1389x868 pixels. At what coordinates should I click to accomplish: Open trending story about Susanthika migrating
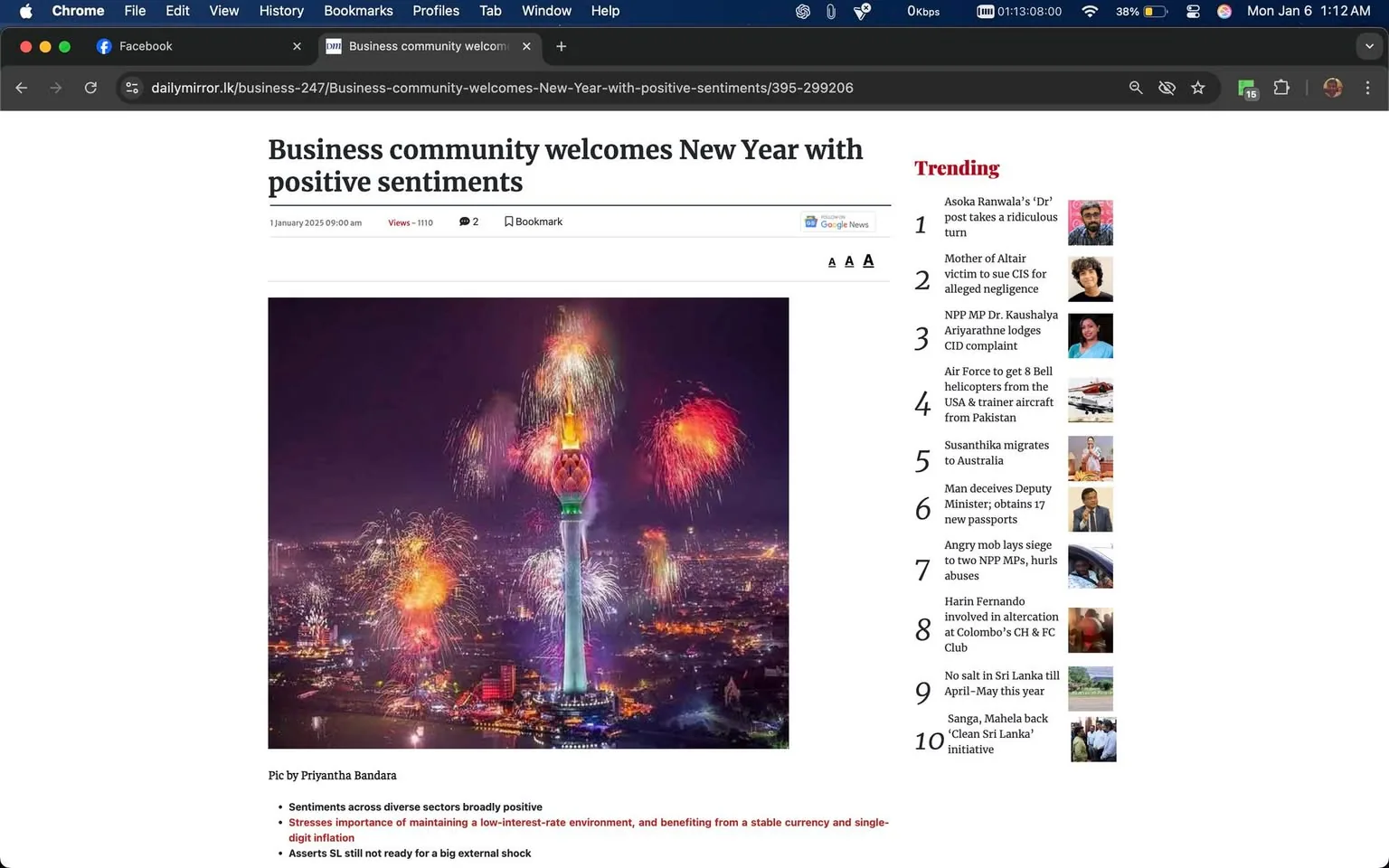(996, 453)
